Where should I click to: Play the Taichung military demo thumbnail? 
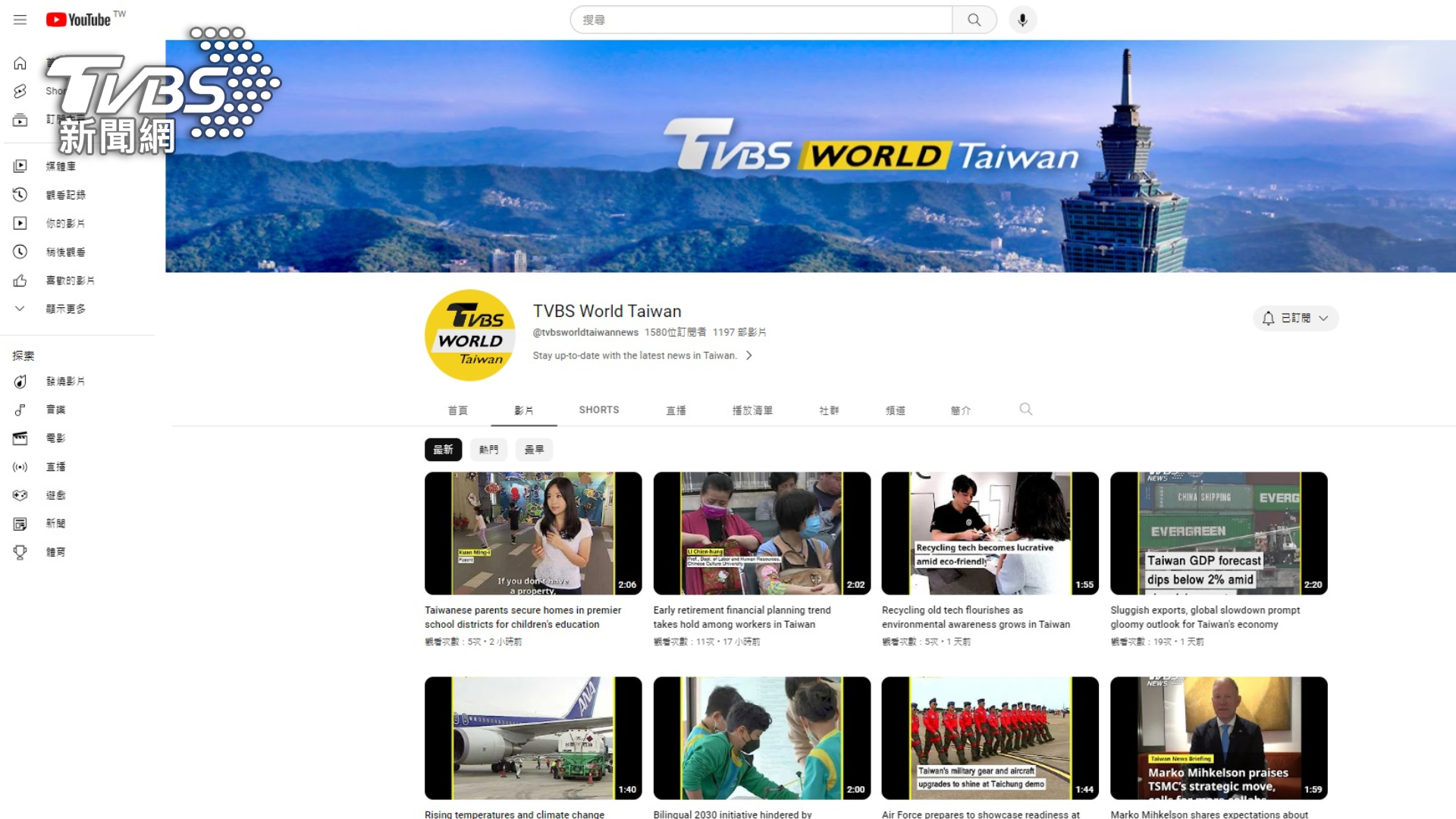990,738
